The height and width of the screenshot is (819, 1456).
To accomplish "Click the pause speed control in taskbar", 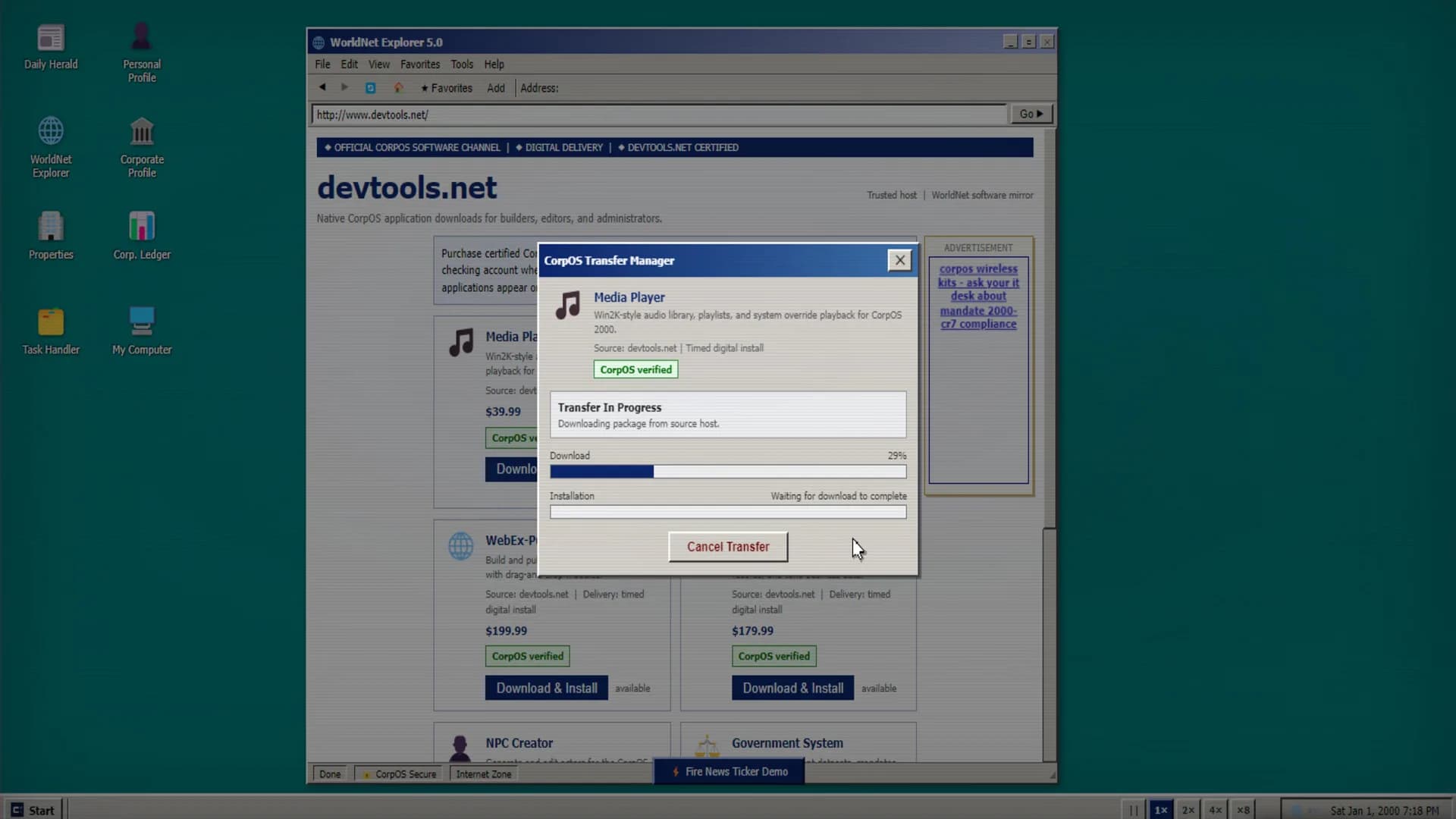I will [x=1133, y=810].
